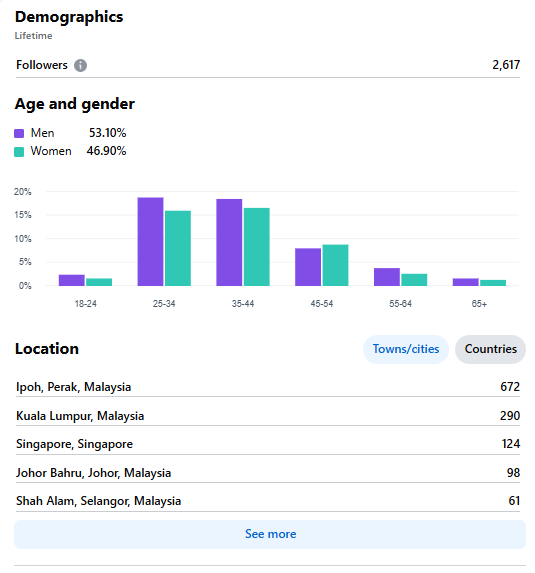The width and height of the screenshot is (535, 573).
Task: Switch to the Countries tab
Action: [x=490, y=349]
